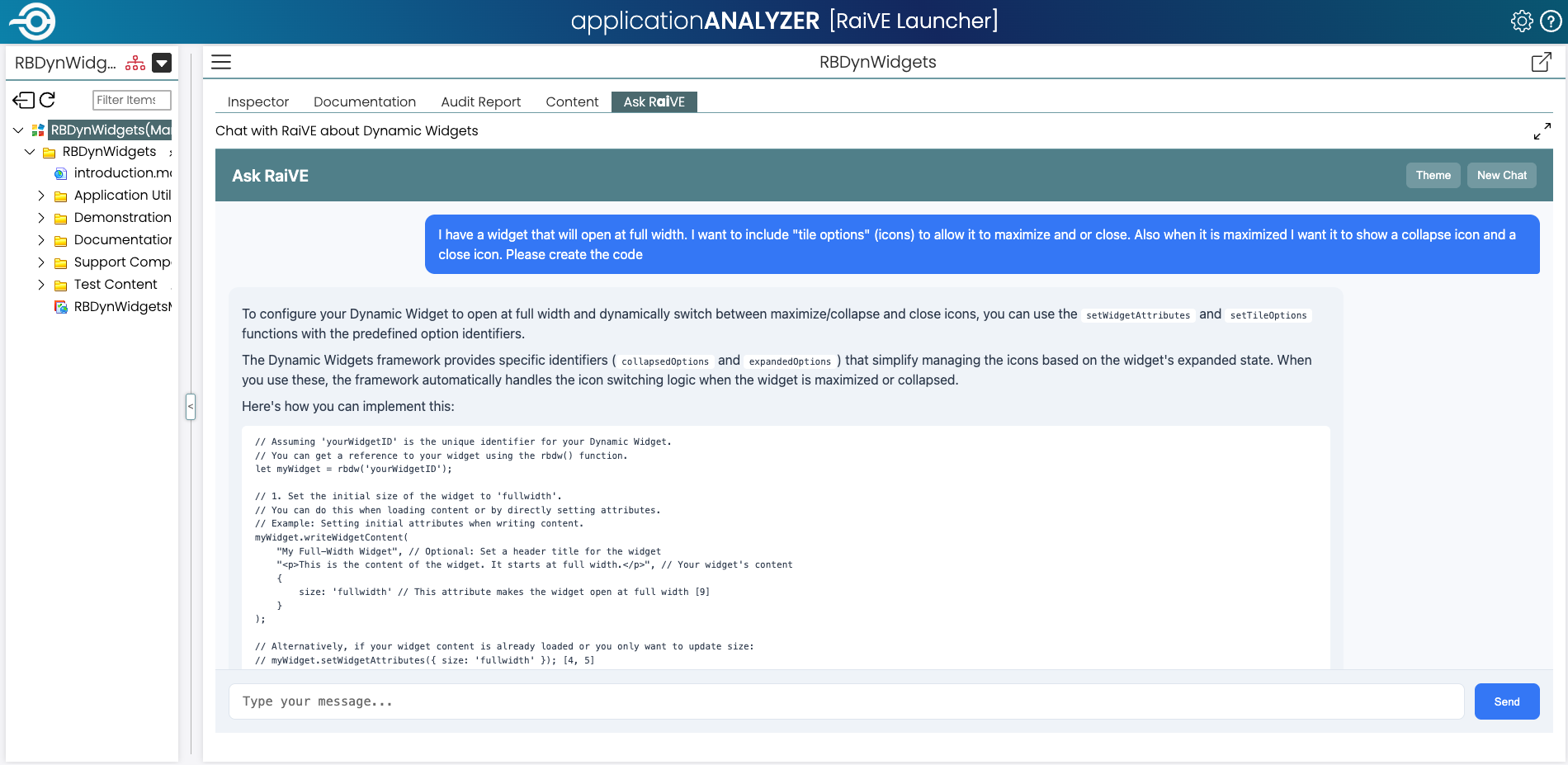
Task: Select the Demonstration folder label
Action: pyautogui.click(x=123, y=218)
